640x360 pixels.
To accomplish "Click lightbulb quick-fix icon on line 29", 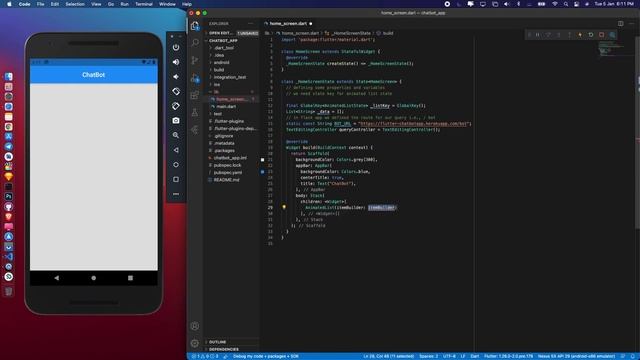I will tap(284, 207).
